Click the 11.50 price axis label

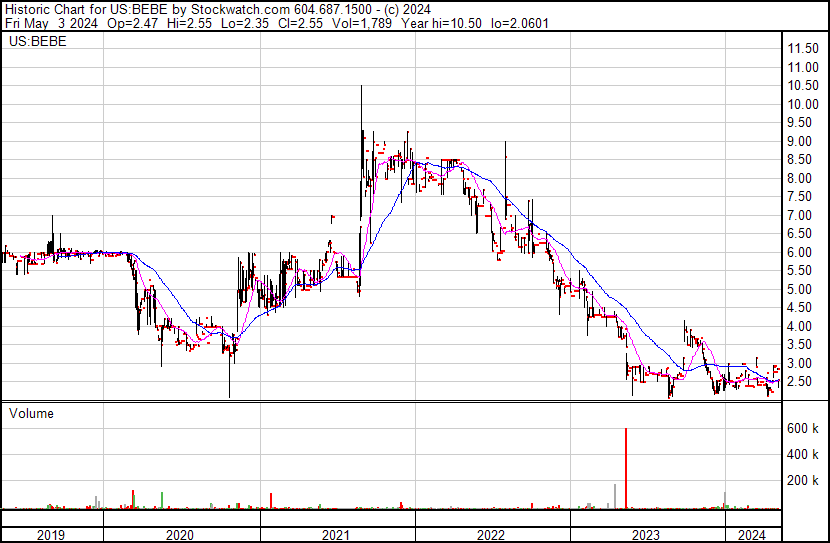(803, 49)
